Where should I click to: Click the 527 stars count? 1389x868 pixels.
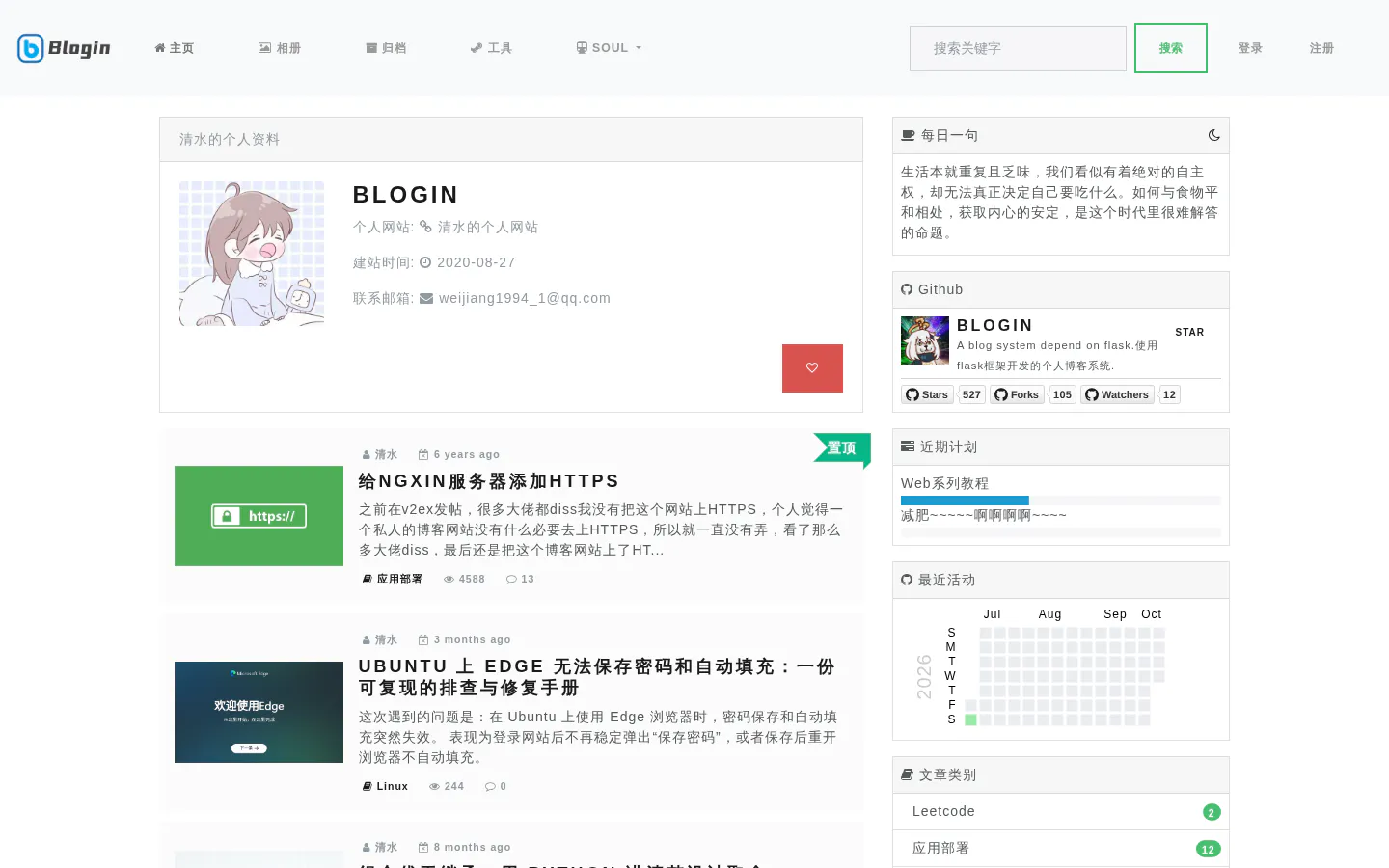(971, 394)
